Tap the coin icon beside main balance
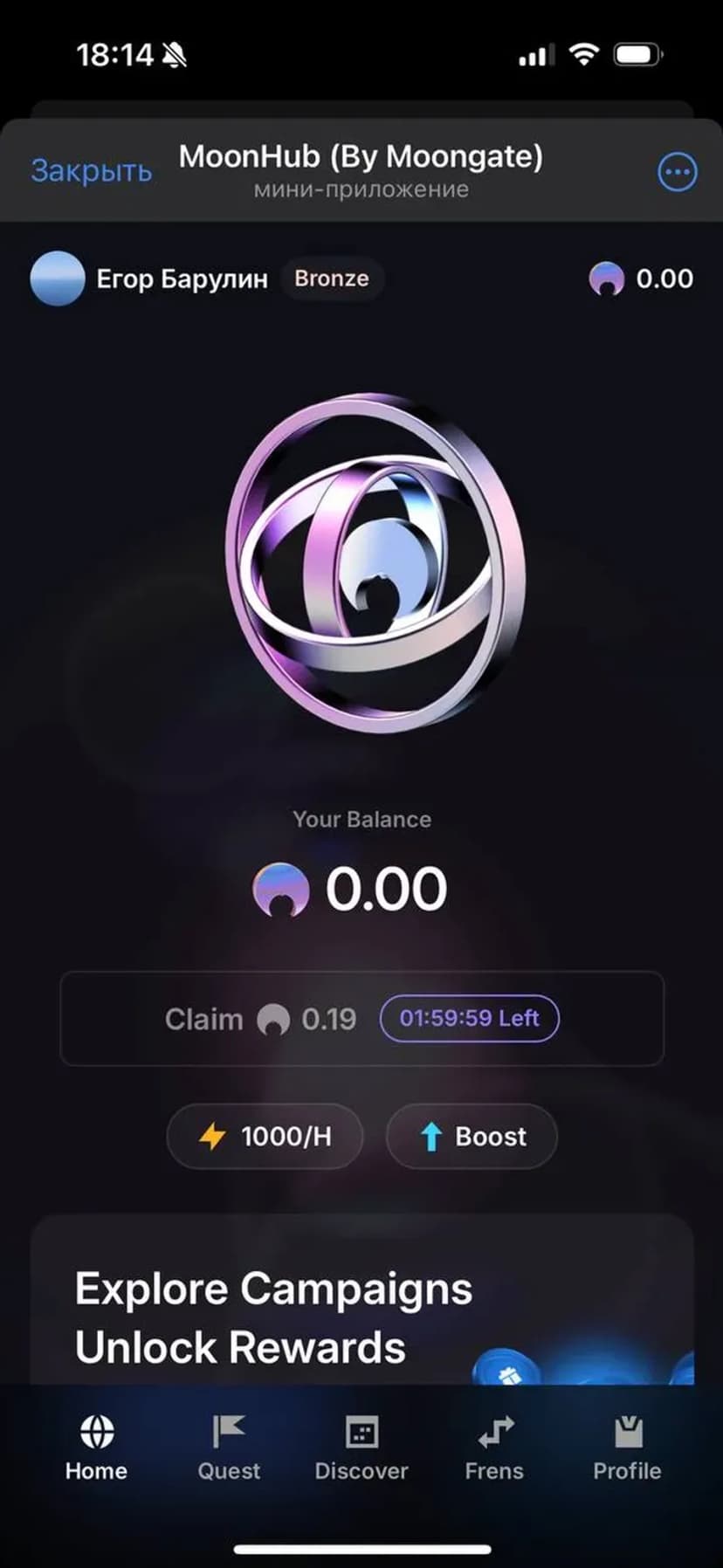 click(280, 890)
